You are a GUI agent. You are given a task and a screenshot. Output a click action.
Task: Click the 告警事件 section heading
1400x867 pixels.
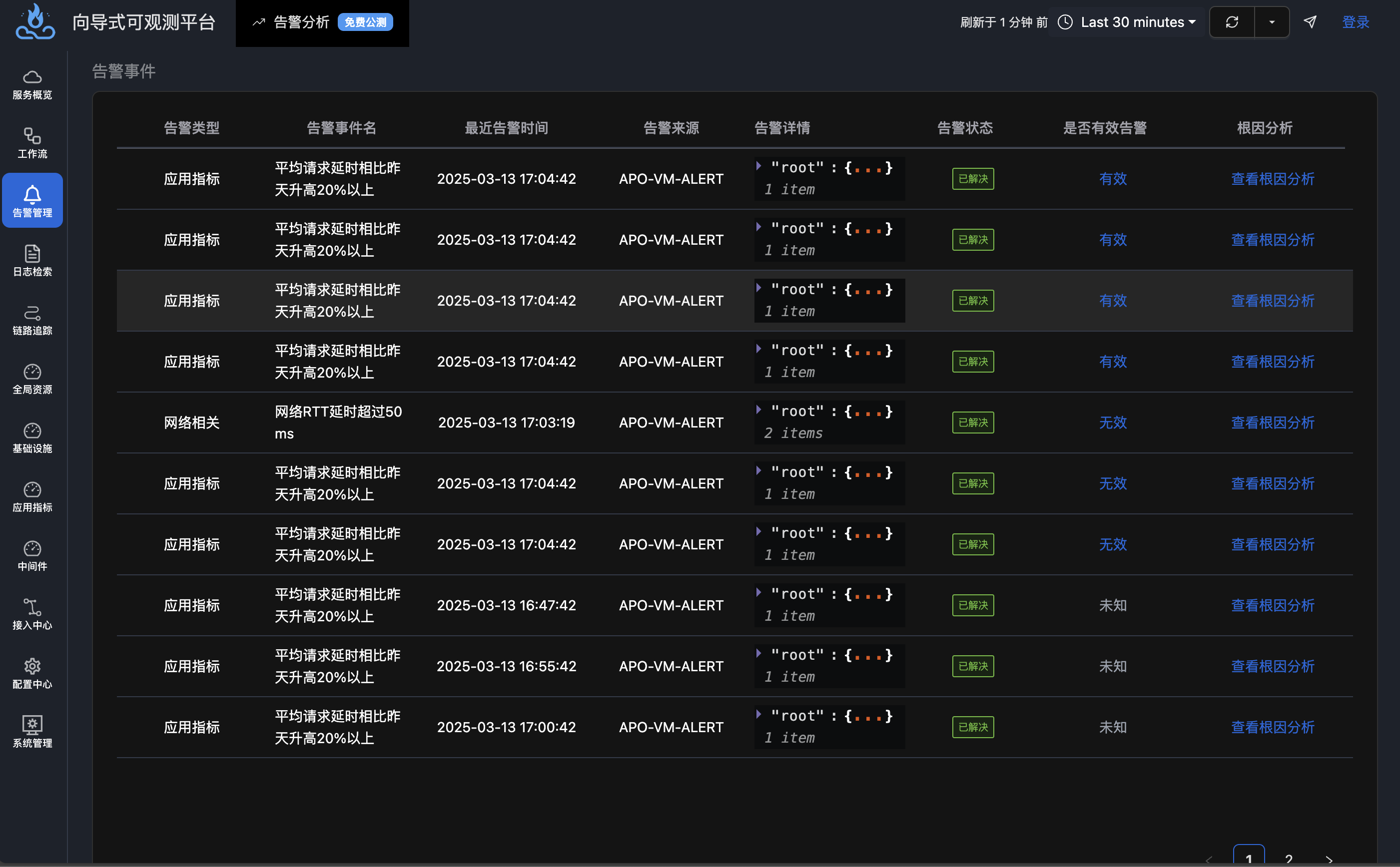[x=124, y=71]
